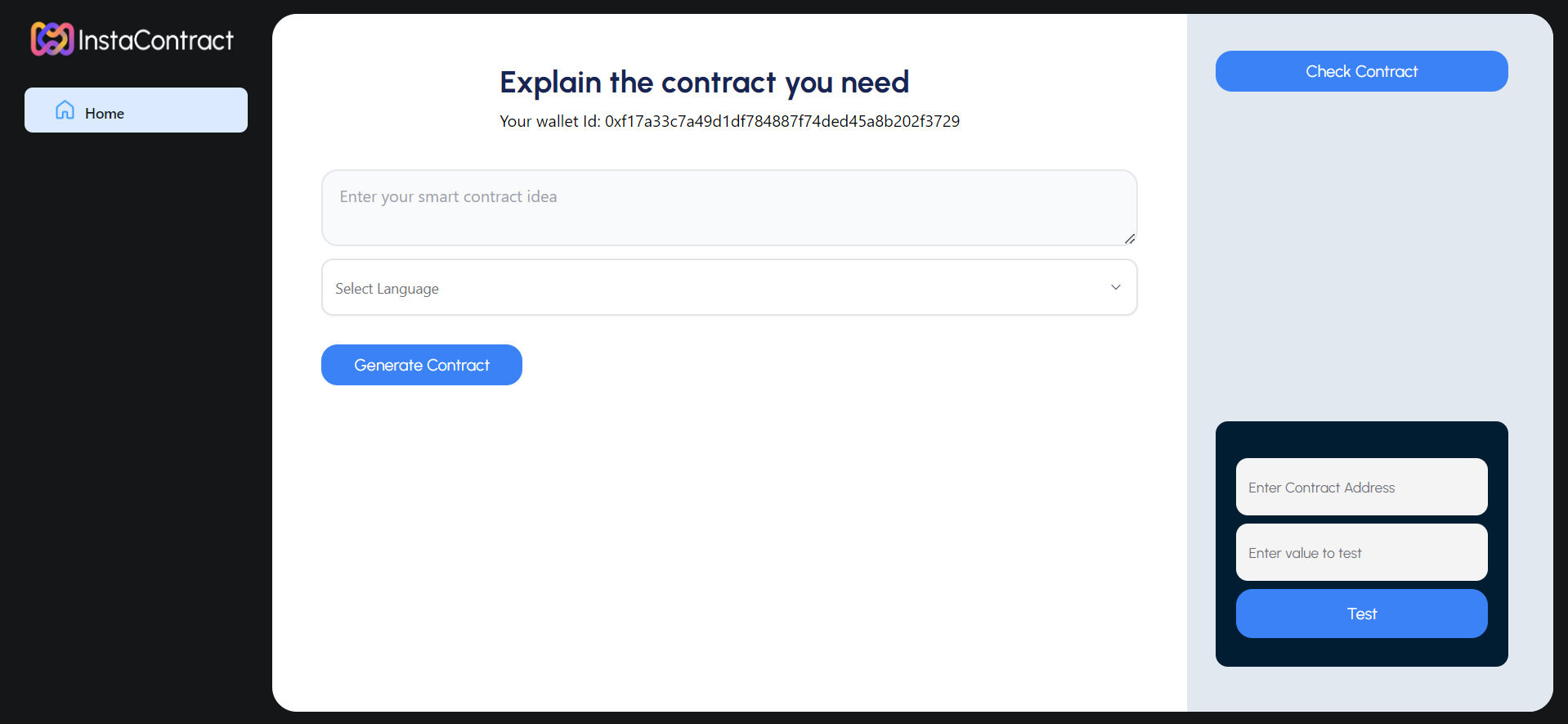This screenshot has width=1568, height=724.
Task: Click the Check Contract button
Action: (1361, 71)
